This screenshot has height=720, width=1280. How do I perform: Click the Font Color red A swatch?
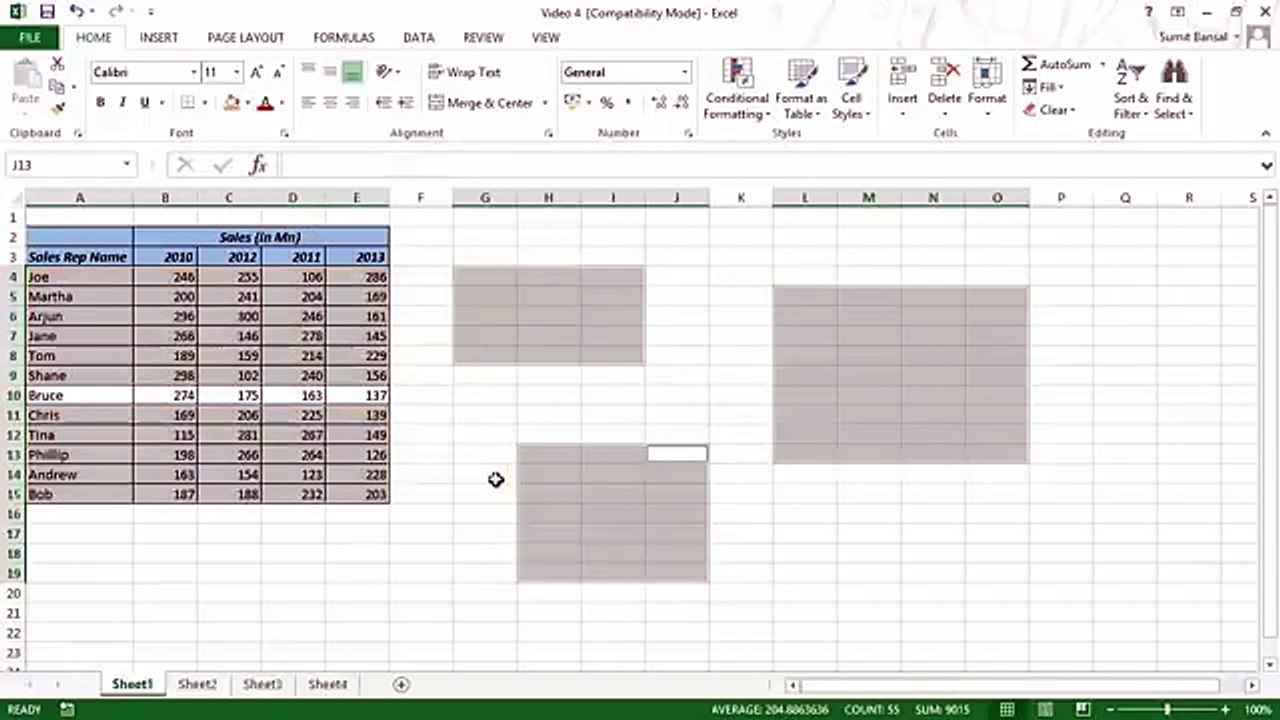[265, 102]
